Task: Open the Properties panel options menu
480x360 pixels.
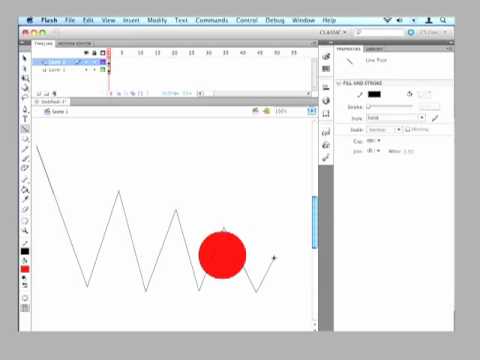Action: pos(449,49)
